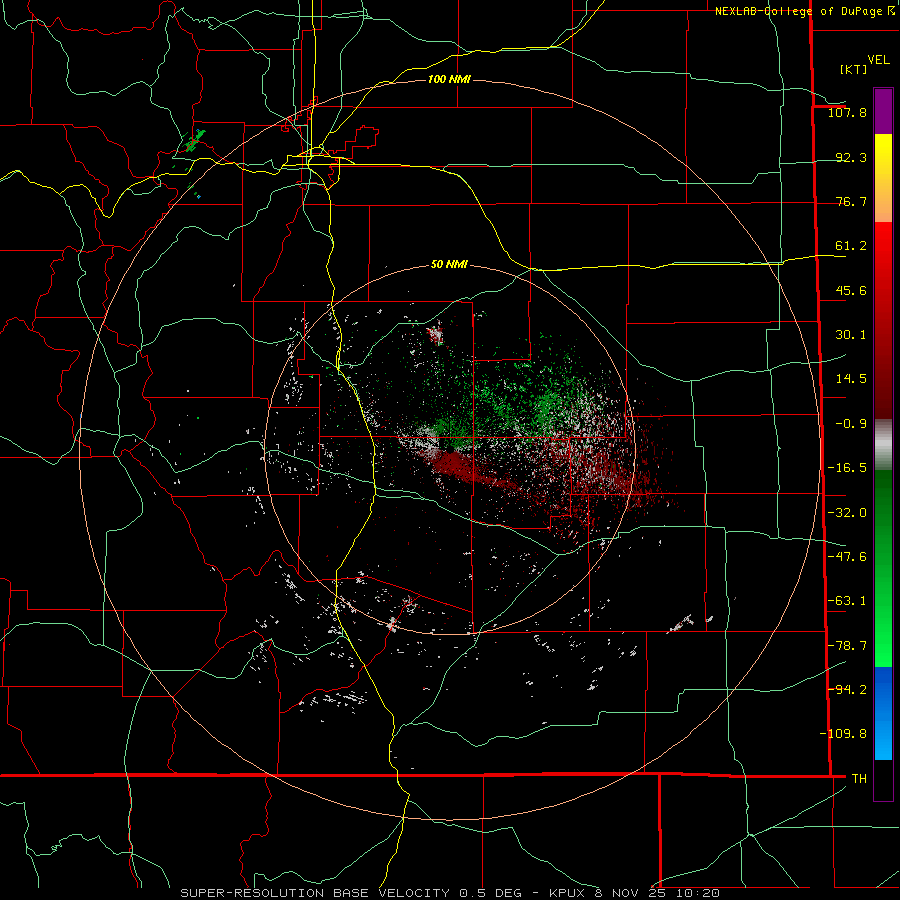This screenshot has width=900, height=900.
Task: Click the -78.7 legend value
Action: (x=847, y=646)
